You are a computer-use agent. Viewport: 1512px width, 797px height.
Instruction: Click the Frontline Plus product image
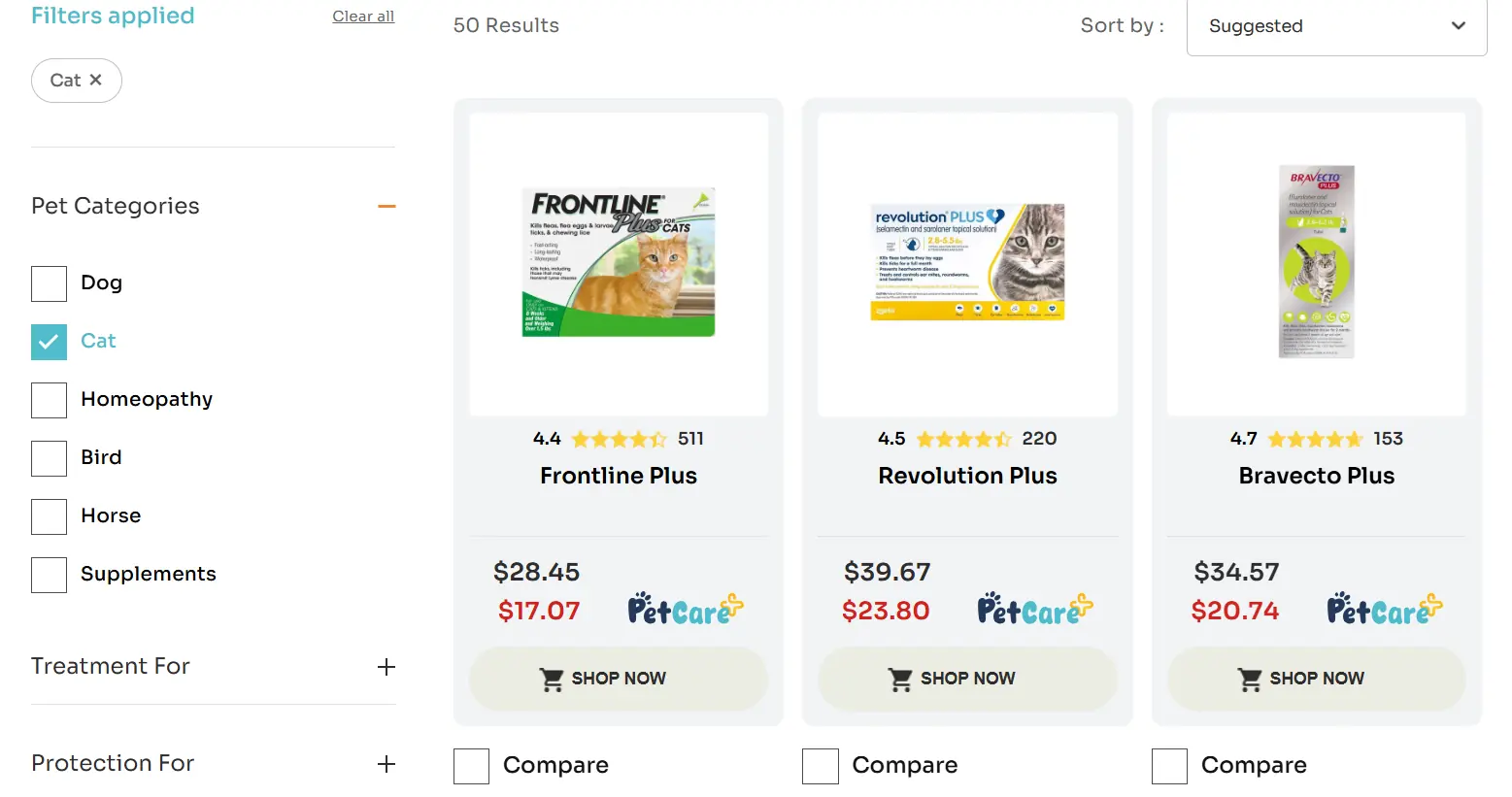coord(619,260)
